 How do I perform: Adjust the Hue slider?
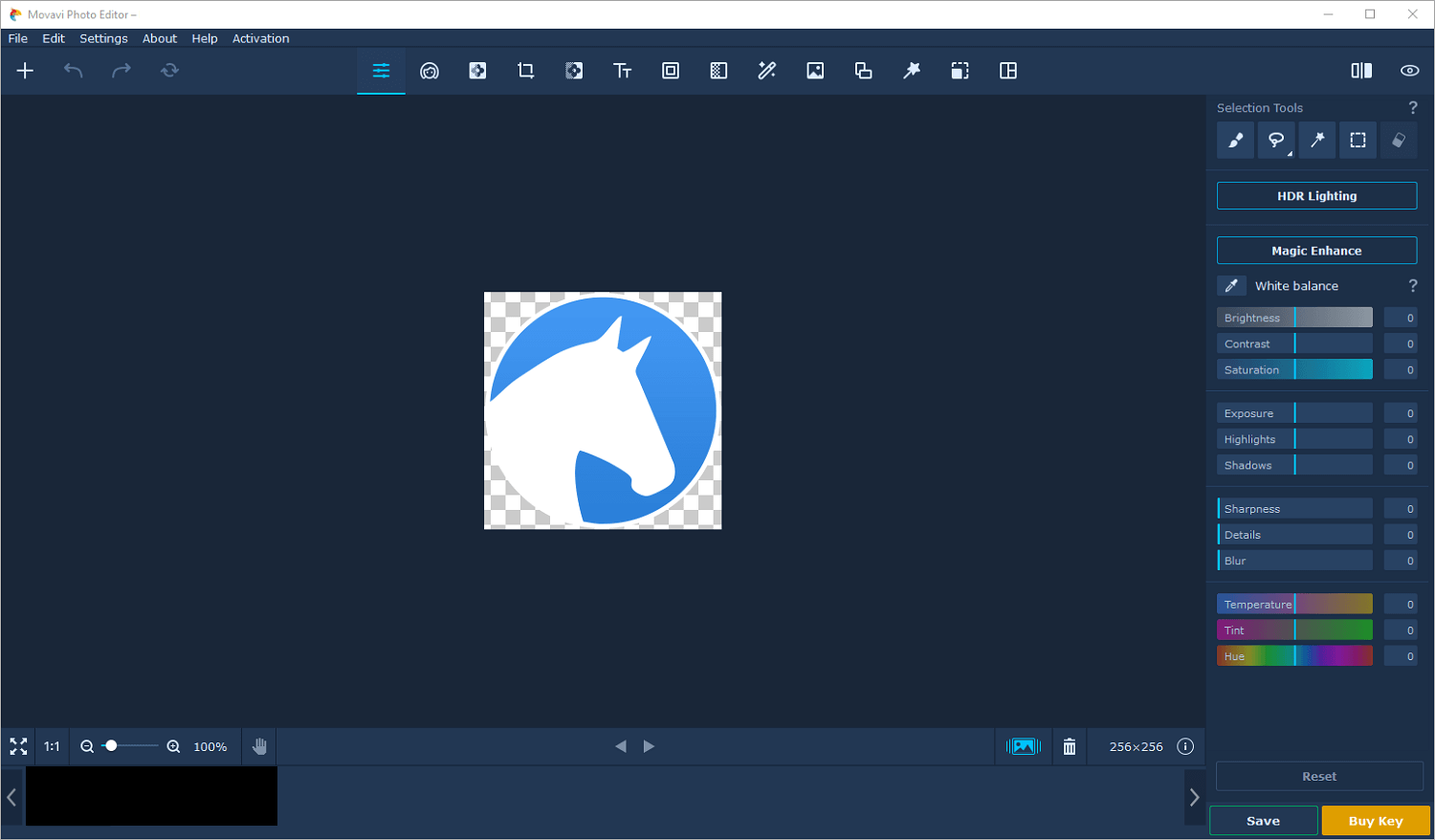[1294, 656]
